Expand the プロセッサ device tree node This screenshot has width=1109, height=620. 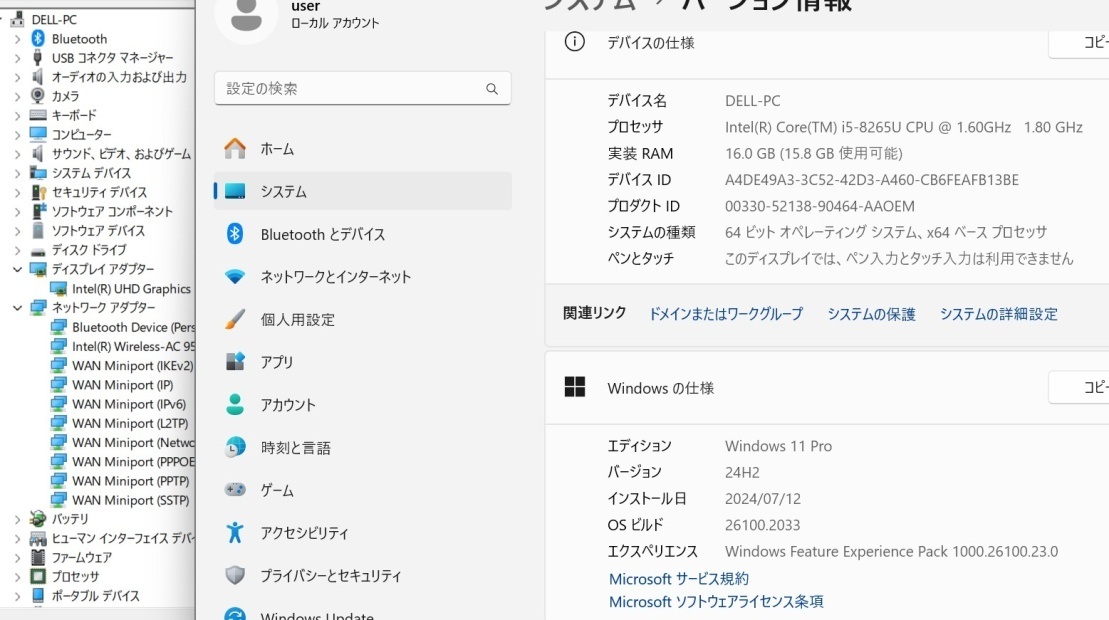pos(18,576)
